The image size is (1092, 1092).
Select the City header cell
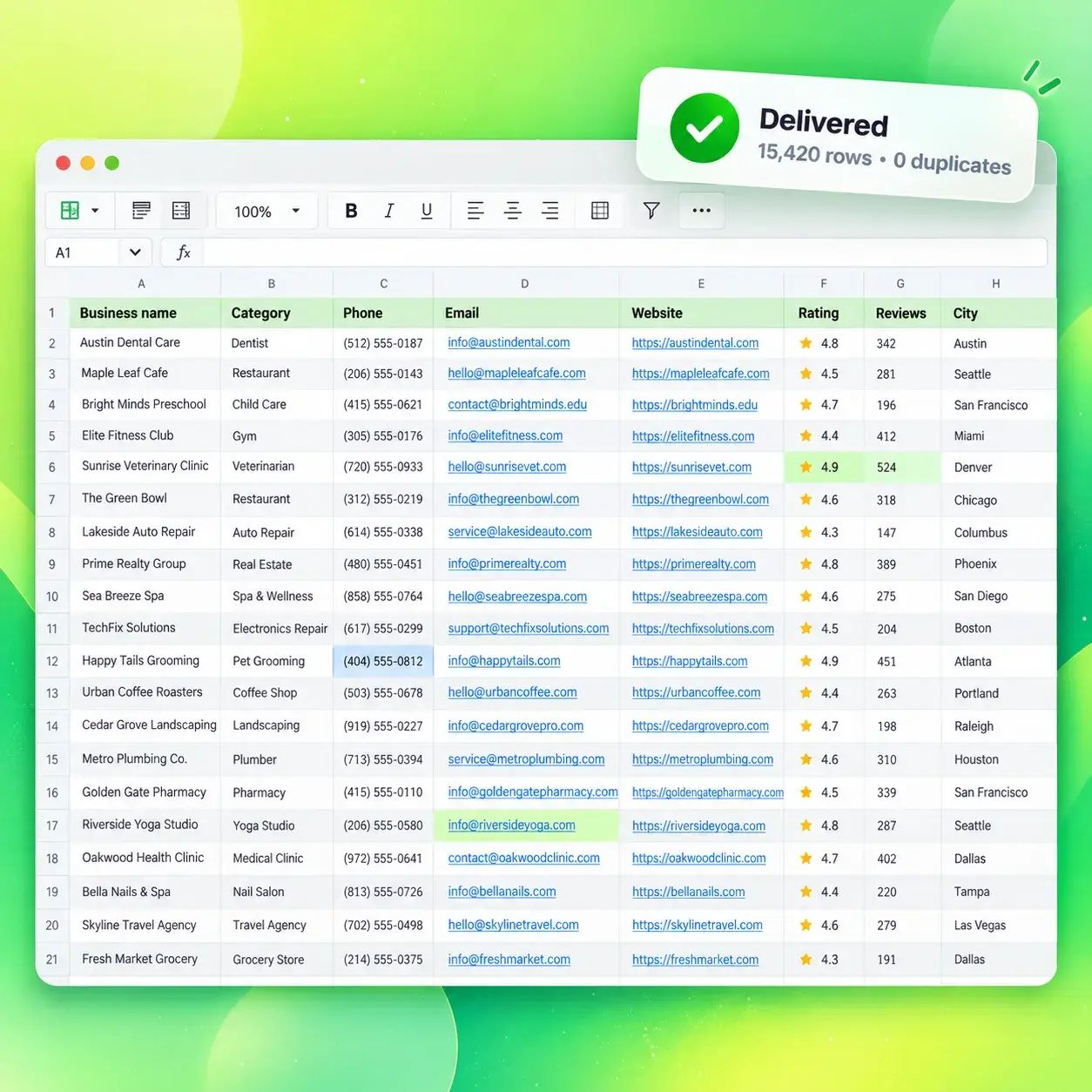coord(998,313)
